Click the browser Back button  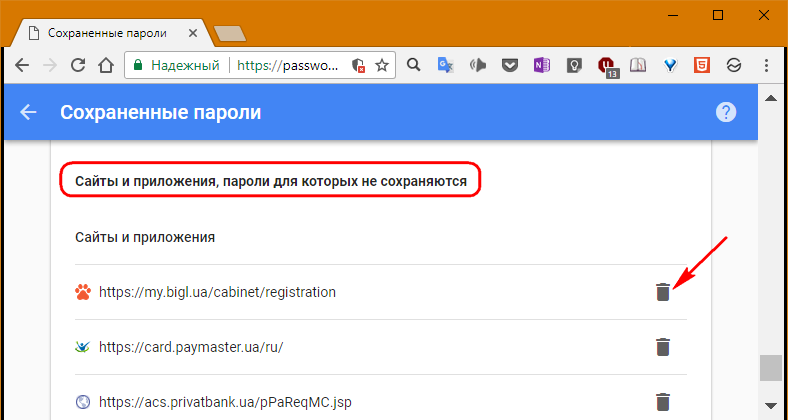(x=22, y=65)
